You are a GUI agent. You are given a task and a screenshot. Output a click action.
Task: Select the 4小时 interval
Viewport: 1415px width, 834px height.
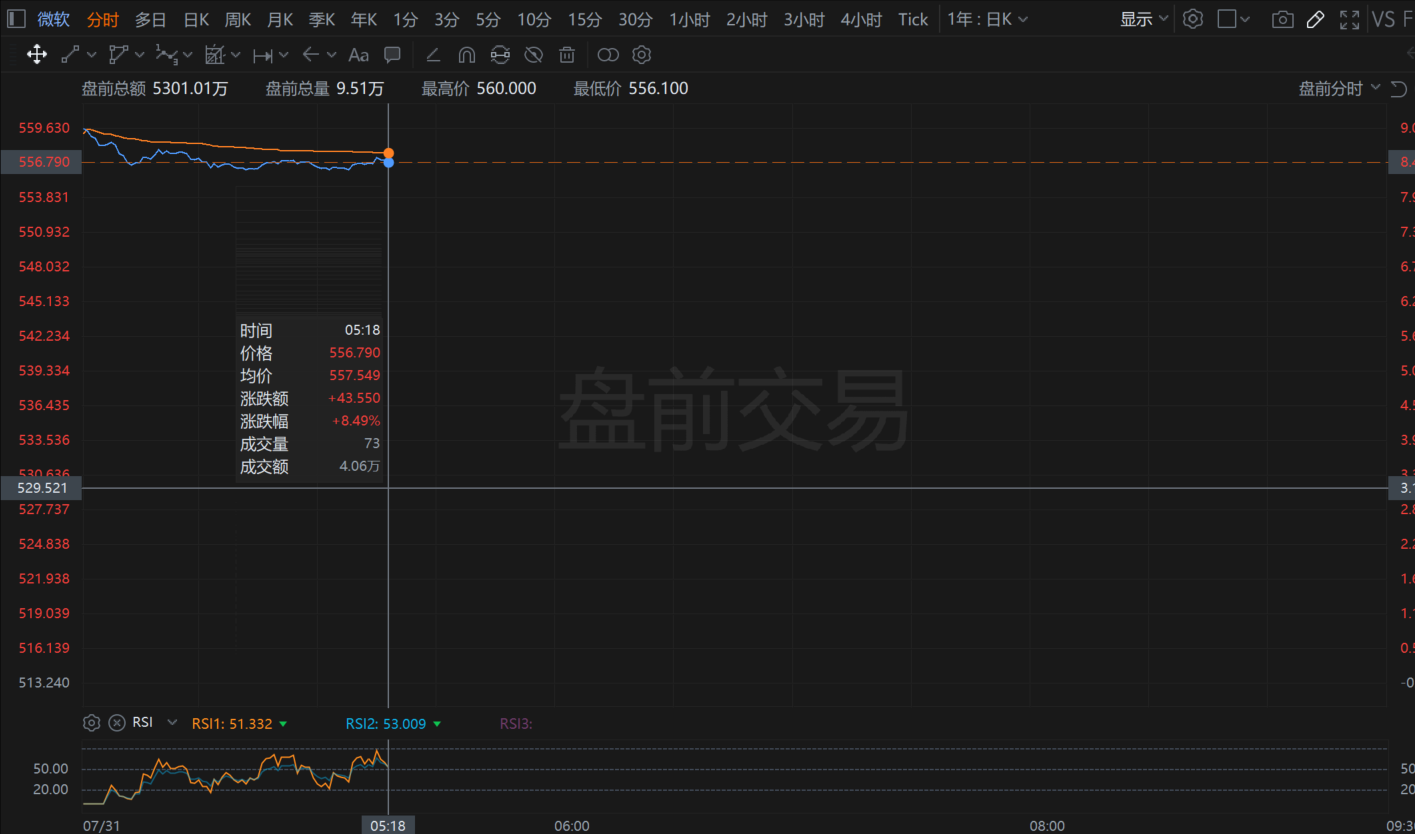tap(861, 19)
